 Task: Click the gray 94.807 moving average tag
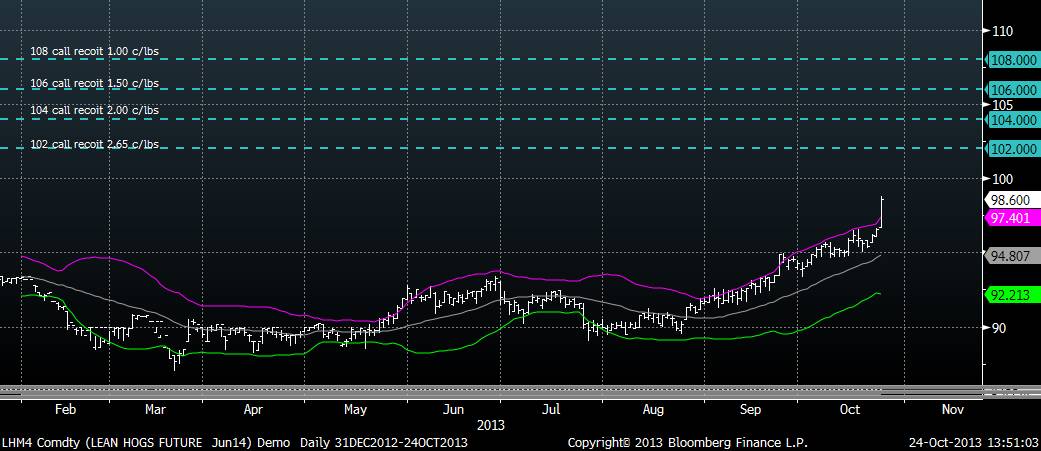(1009, 255)
